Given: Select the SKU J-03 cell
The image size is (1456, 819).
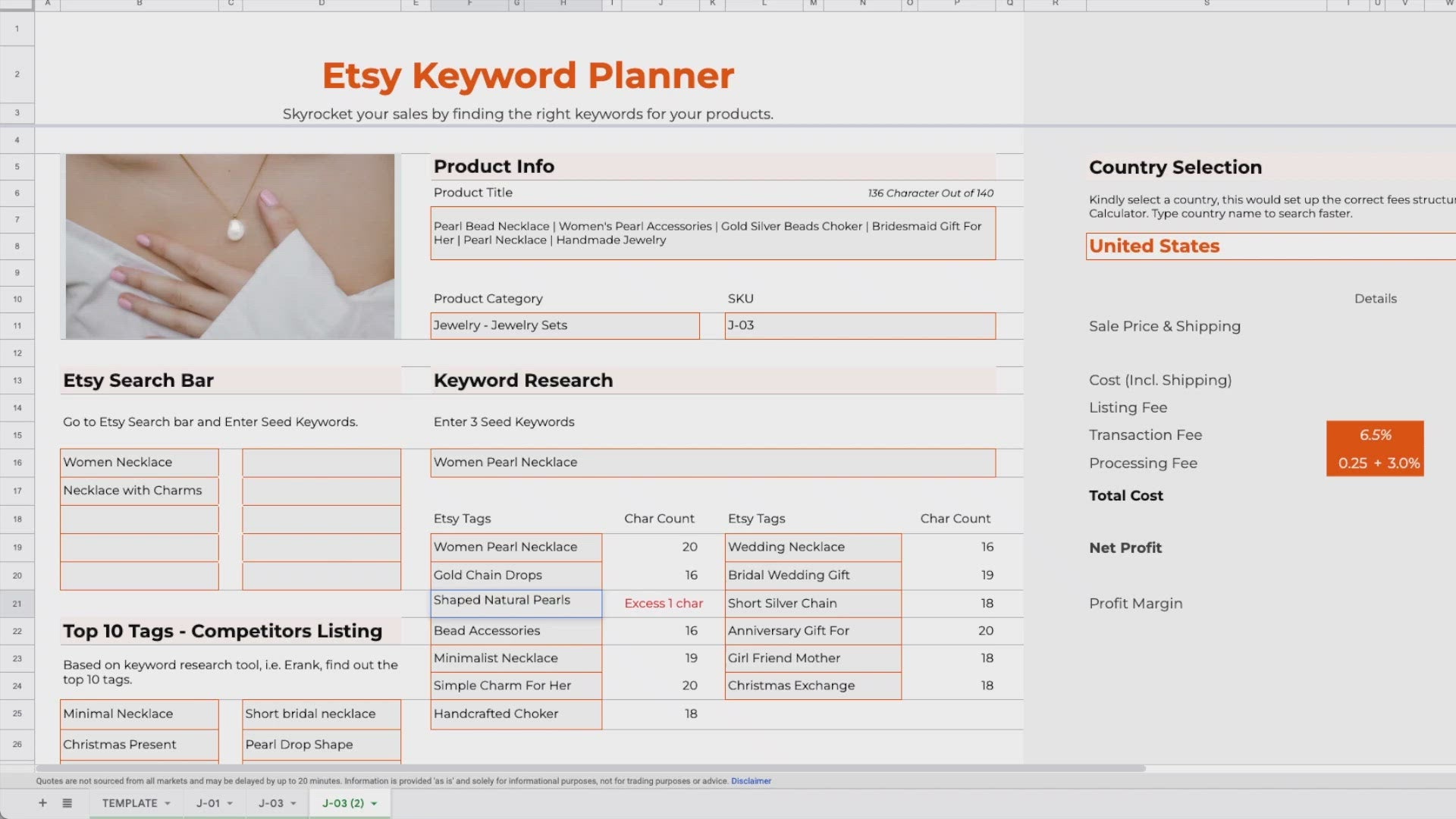Looking at the screenshot, I should coord(859,325).
